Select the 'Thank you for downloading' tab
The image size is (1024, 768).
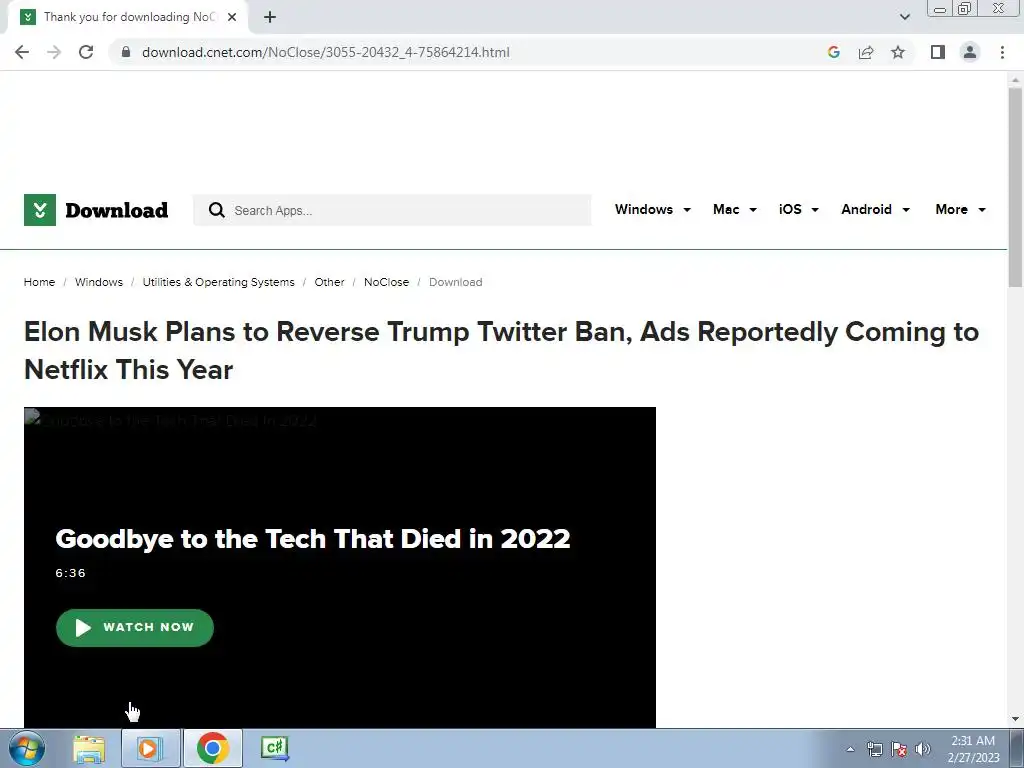coord(128,17)
